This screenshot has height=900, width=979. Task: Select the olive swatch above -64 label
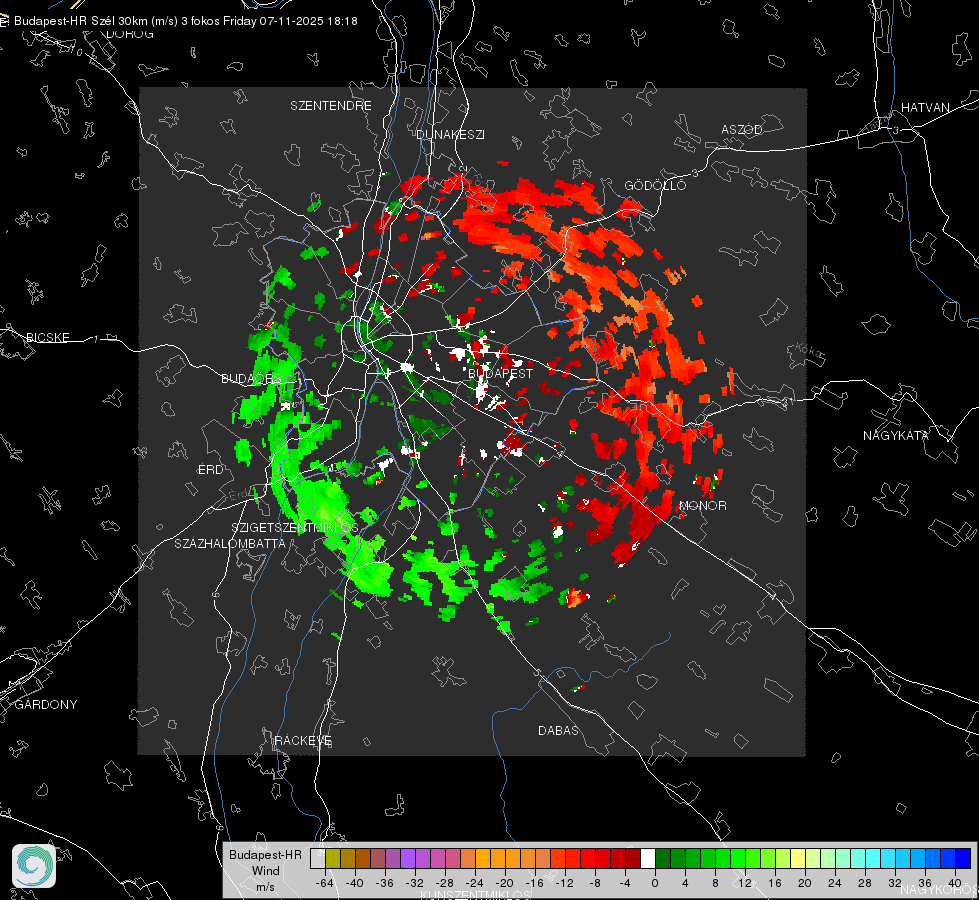click(333, 859)
